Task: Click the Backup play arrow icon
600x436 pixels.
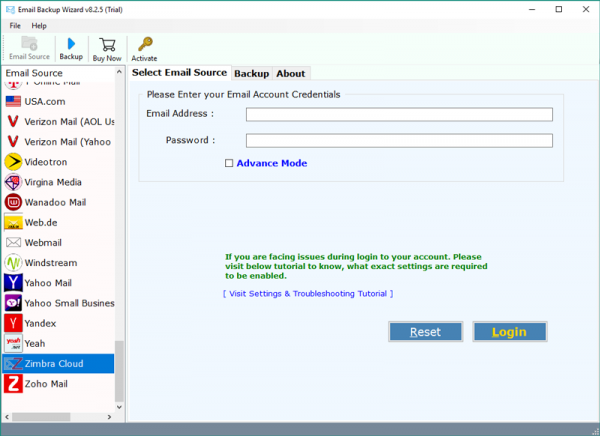Action: click(71, 44)
